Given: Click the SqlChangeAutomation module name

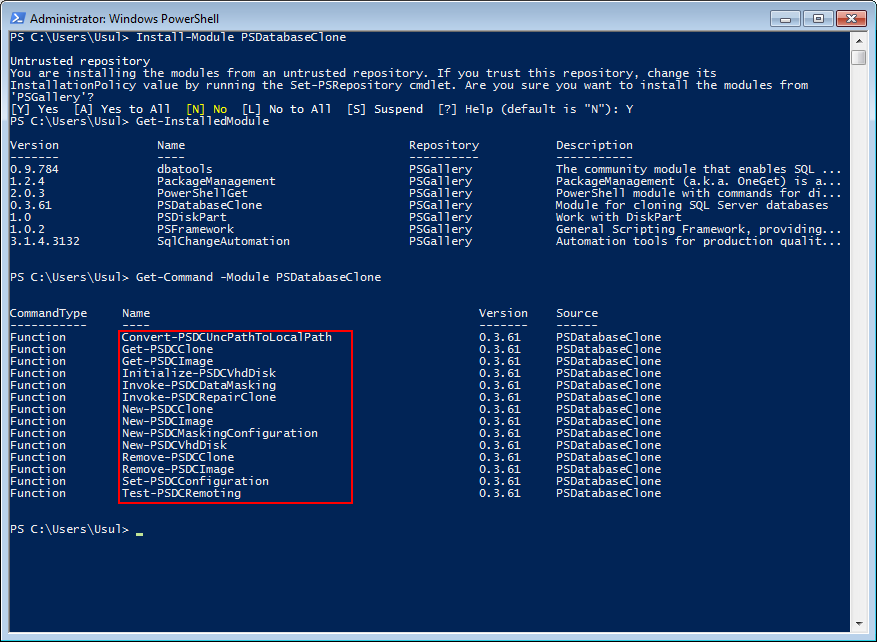Looking at the screenshot, I should tap(223, 241).
